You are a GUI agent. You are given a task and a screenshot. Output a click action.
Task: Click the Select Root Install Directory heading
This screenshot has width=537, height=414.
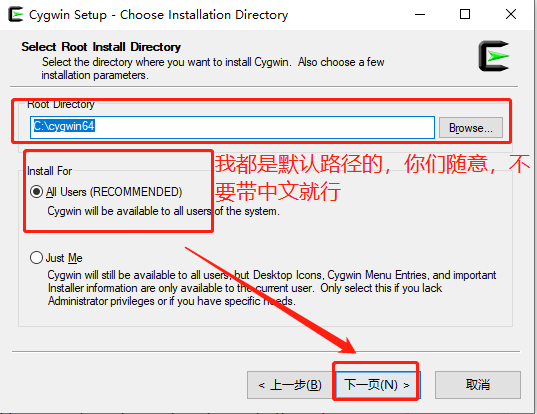(101, 47)
